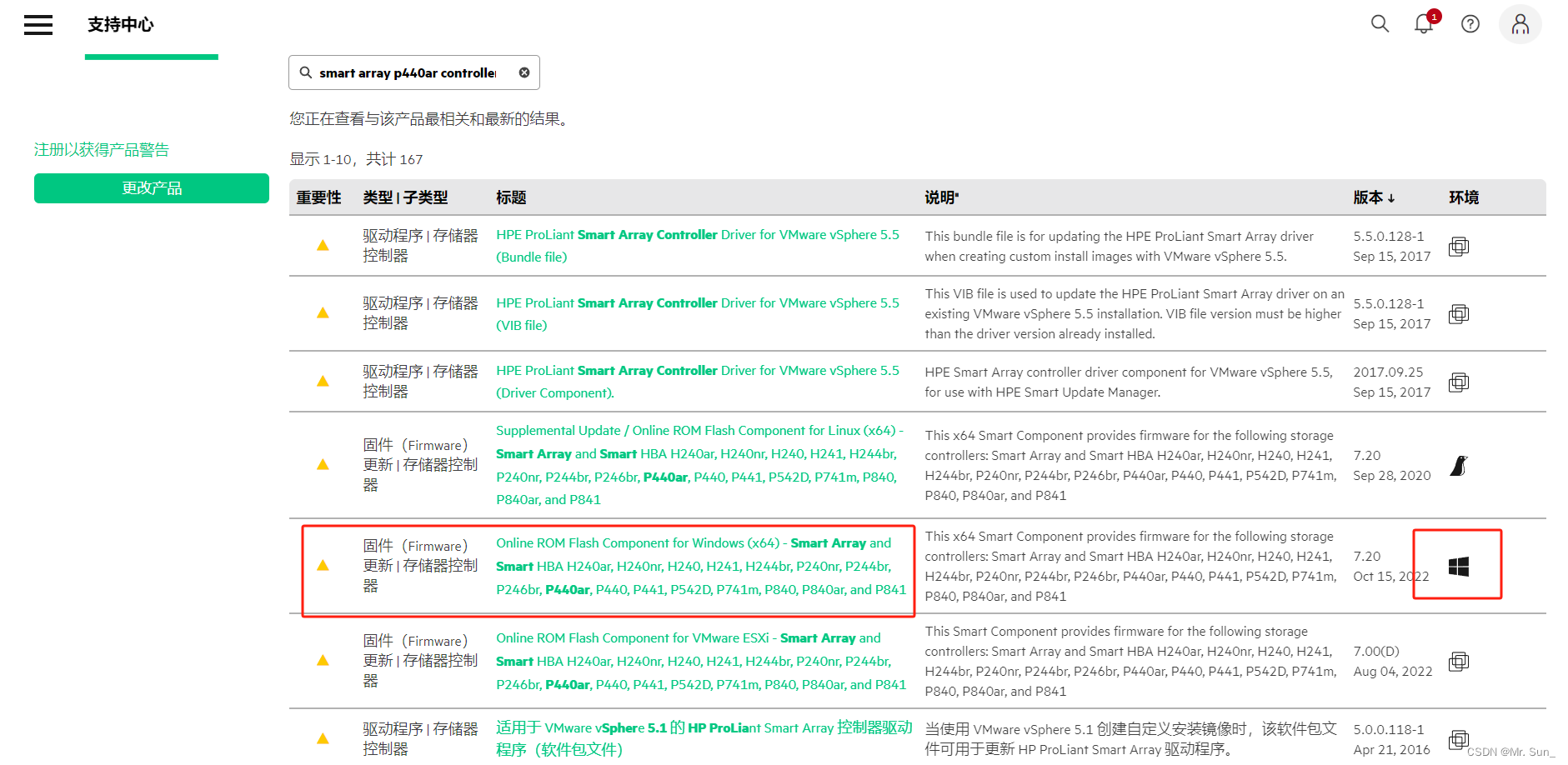Select the 5.0.0.118-1 version cell
The width and height of the screenshot is (1568, 765).
click(1392, 740)
